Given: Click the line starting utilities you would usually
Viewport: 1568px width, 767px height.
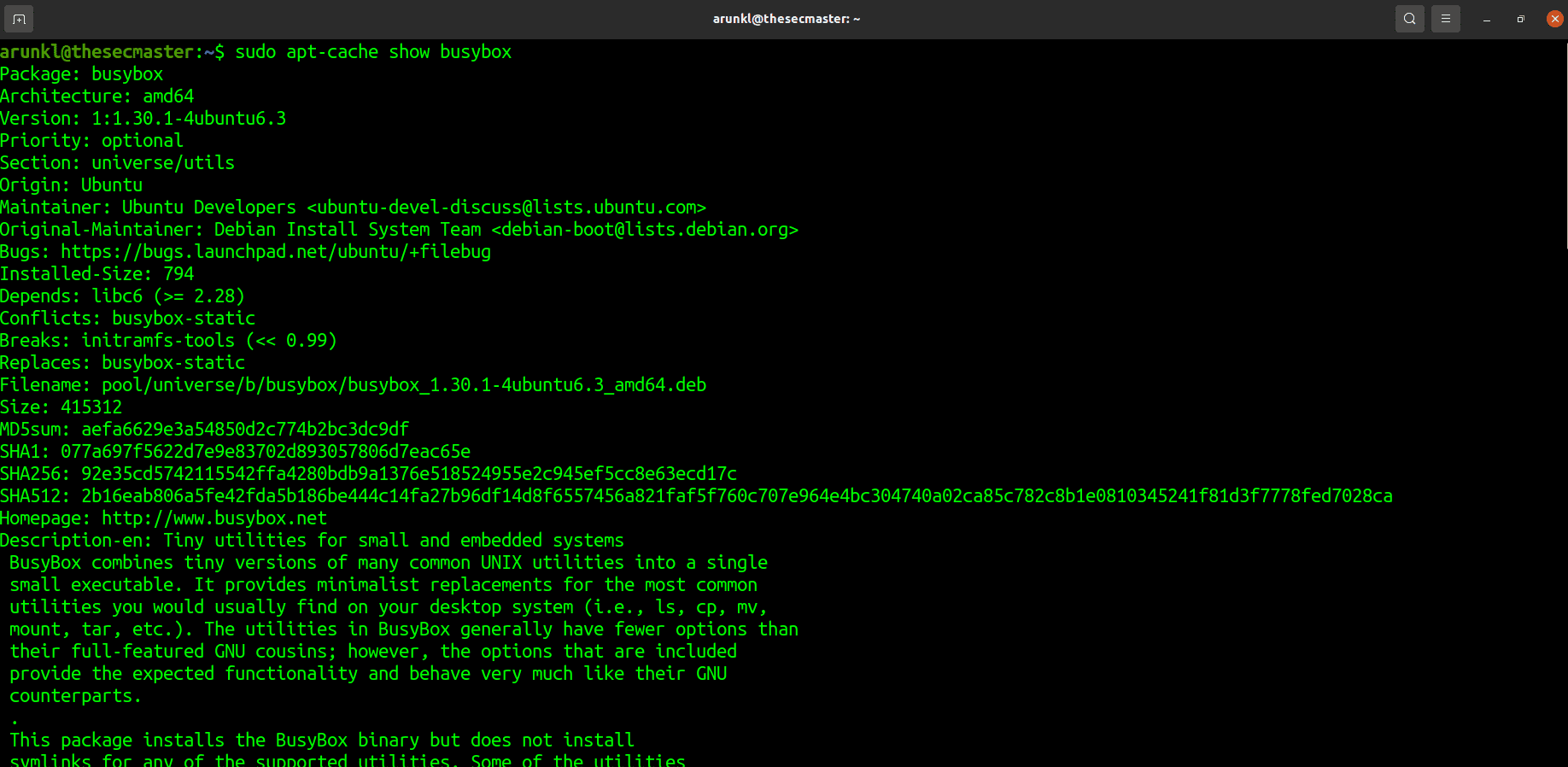Looking at the screenshot, I should click(389, 607).
